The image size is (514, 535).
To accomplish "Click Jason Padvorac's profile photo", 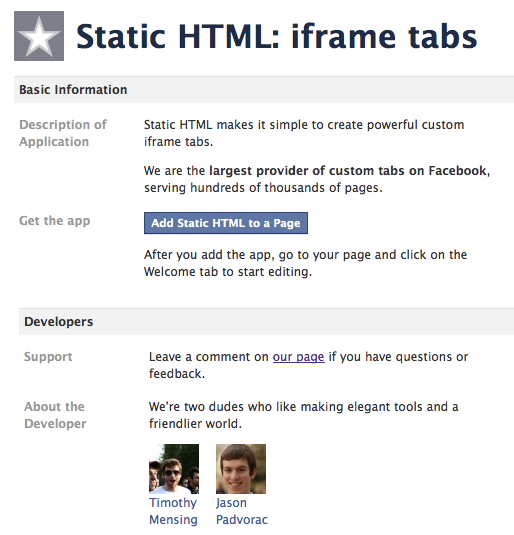I will click(241, 469).
